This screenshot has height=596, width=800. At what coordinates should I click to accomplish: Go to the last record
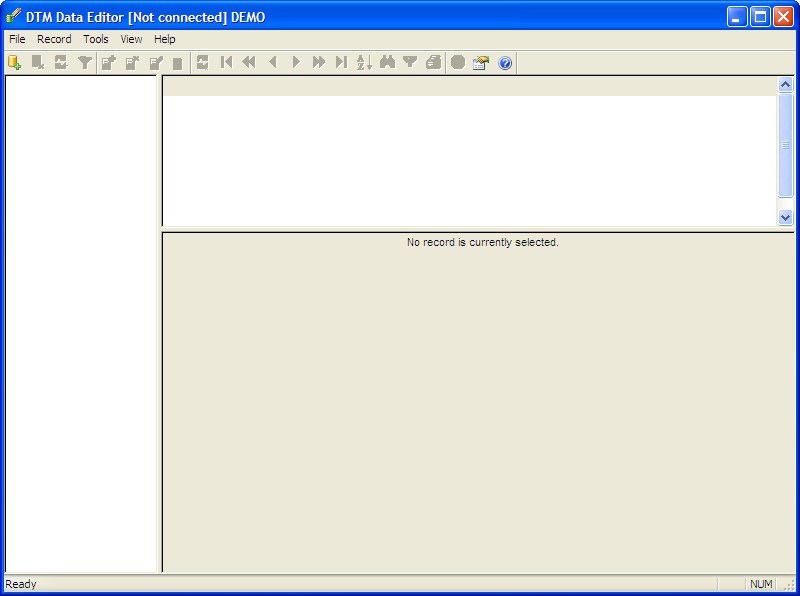341,63
